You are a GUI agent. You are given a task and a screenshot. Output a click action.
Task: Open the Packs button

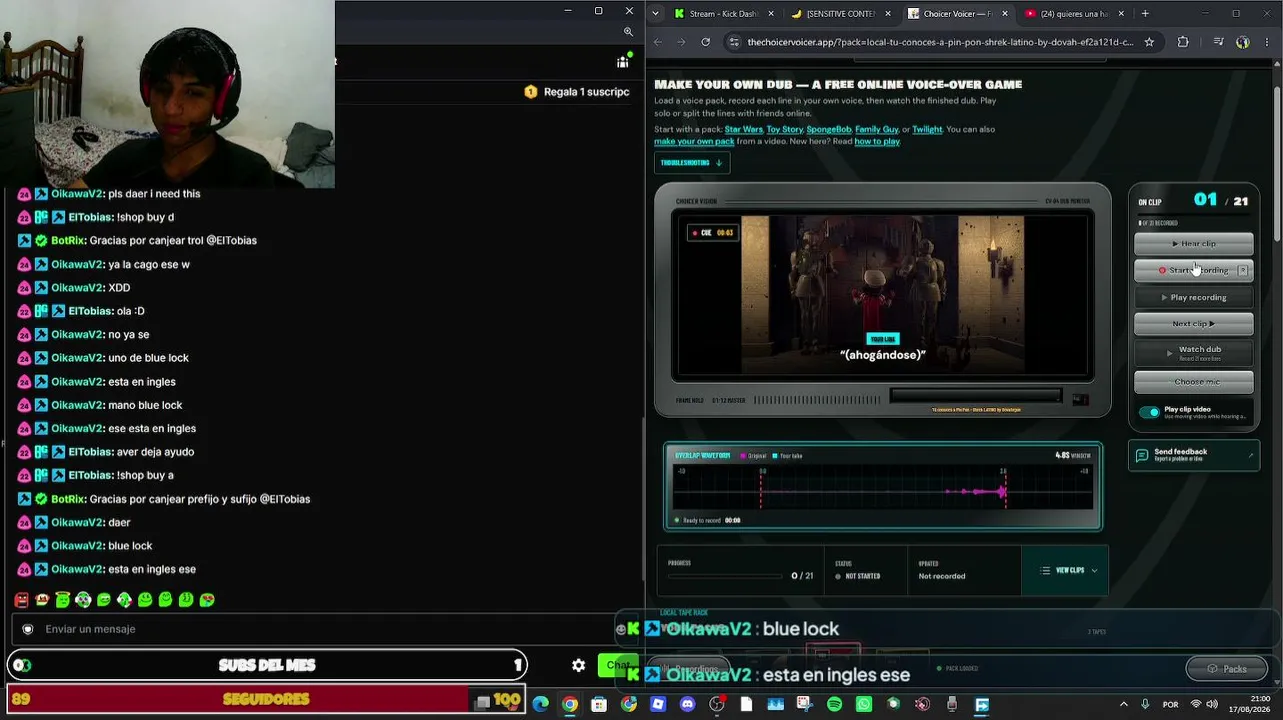click(x=1226, y=669)
